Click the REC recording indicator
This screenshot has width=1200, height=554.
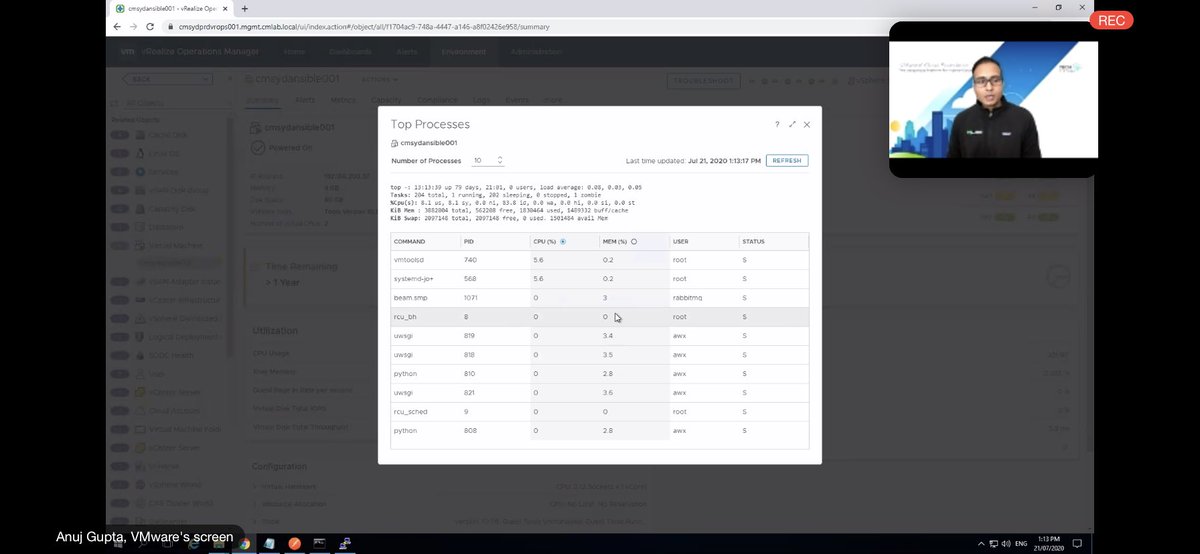[x=1111, y=19]
